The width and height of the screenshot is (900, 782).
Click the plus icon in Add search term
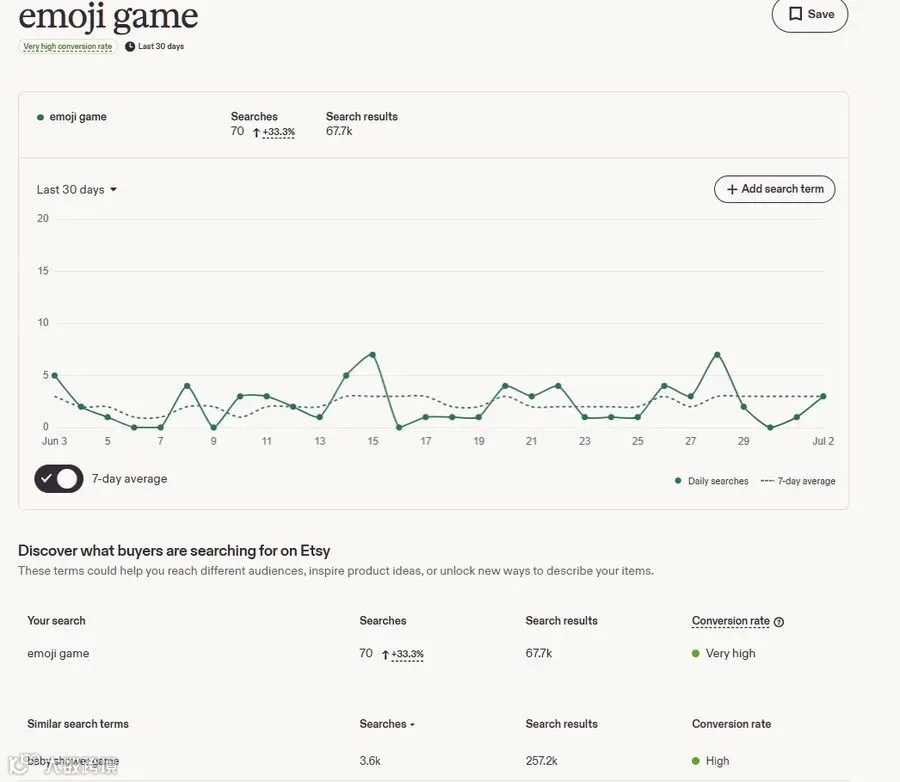732,189
